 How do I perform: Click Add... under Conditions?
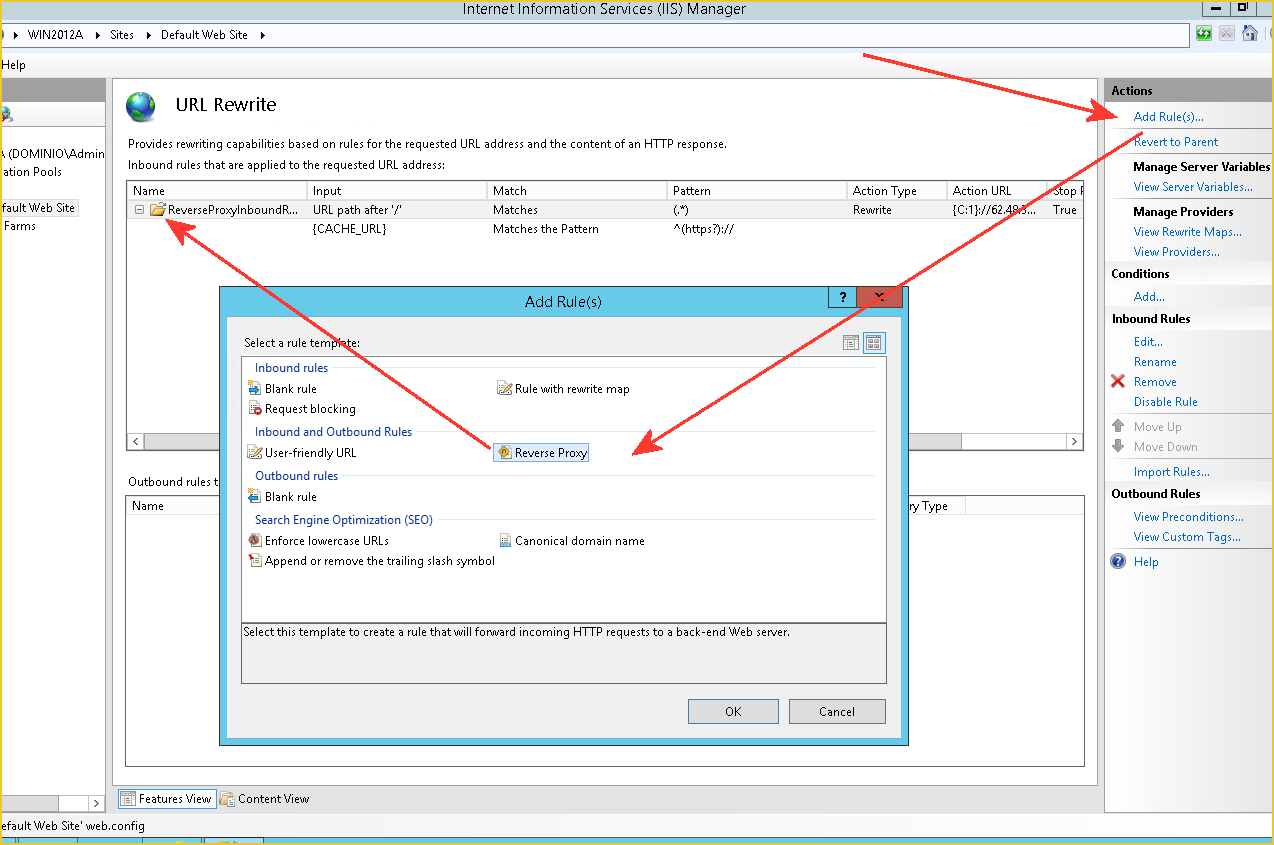(1149, 297)
